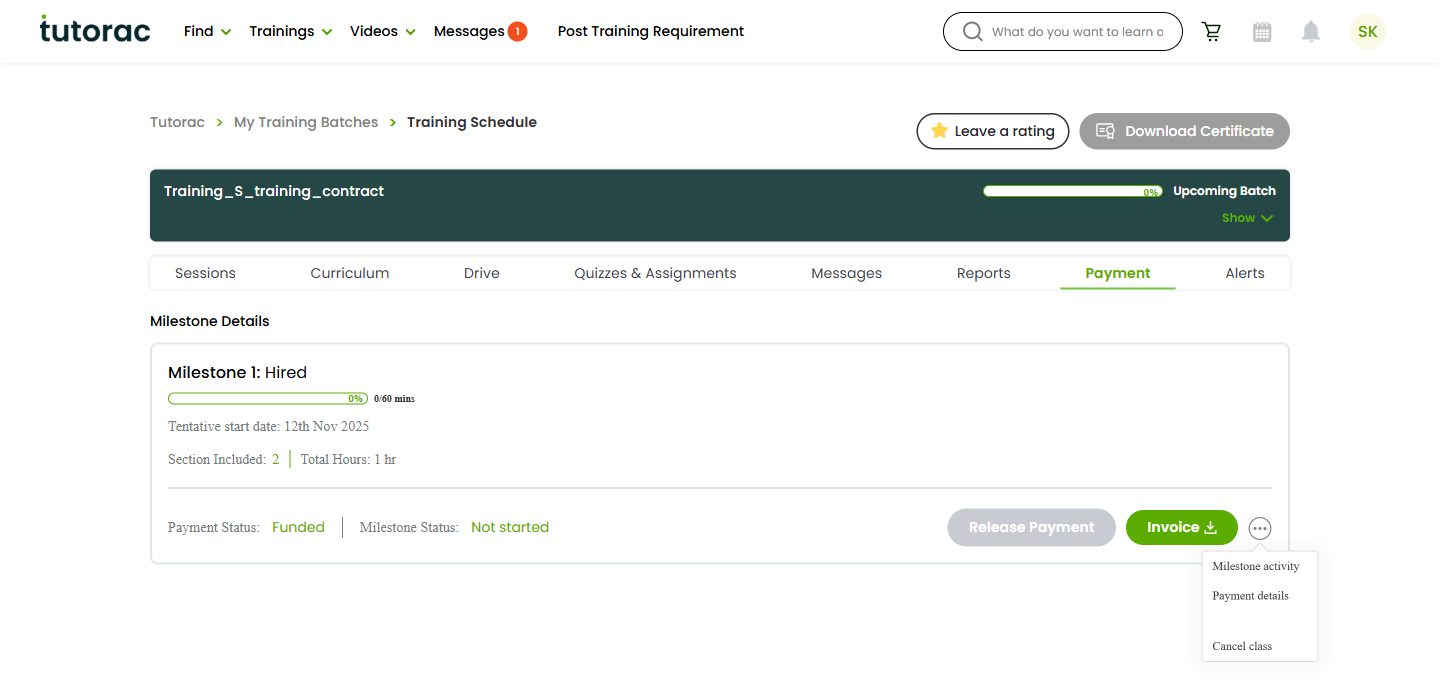
Task: Go to My Training Batches breadcrumb
Action: click(x=306, y=122)
